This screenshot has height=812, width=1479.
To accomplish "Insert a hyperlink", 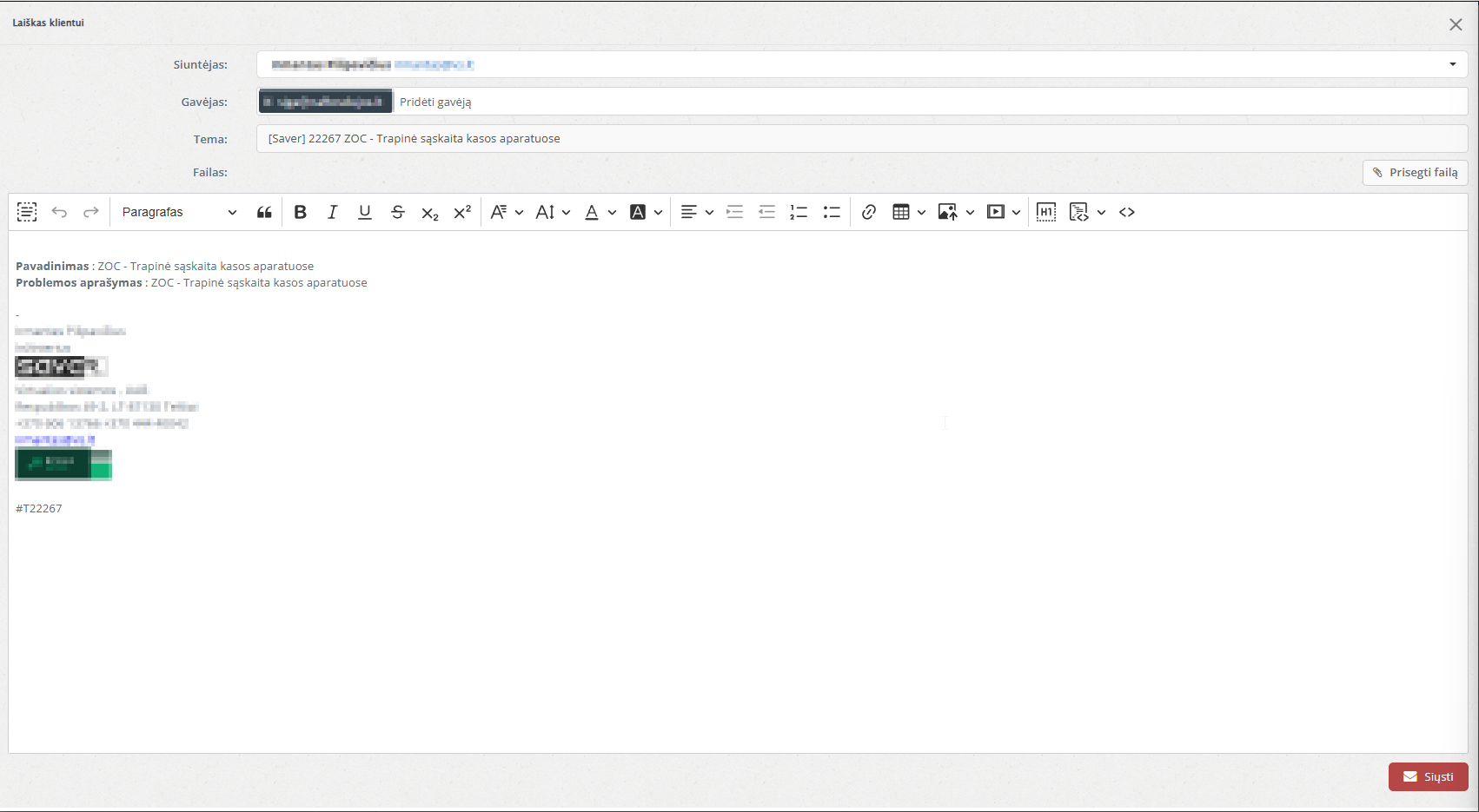I will (868, 212).
